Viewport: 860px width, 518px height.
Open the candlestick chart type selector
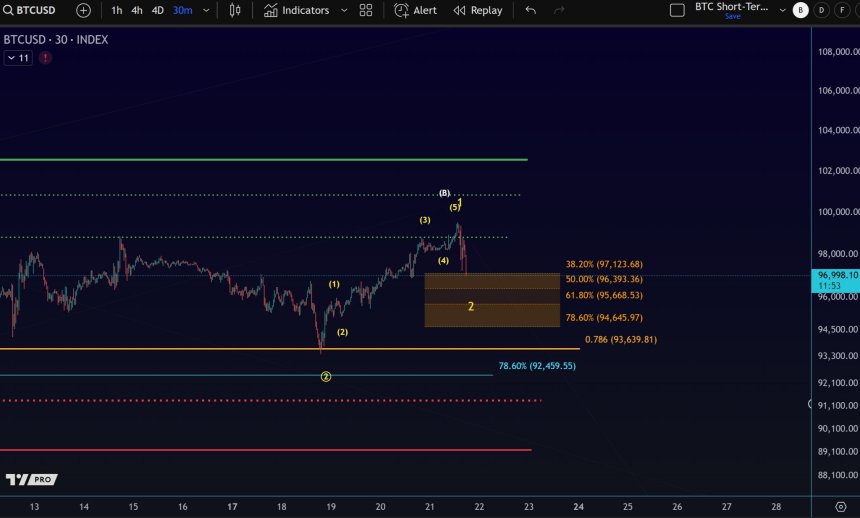point(235,10)
